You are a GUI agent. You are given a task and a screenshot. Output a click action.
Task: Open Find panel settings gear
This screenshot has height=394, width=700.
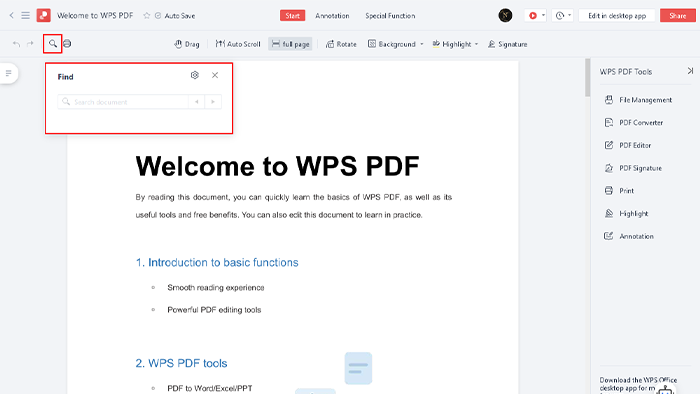tap(195, 75)
